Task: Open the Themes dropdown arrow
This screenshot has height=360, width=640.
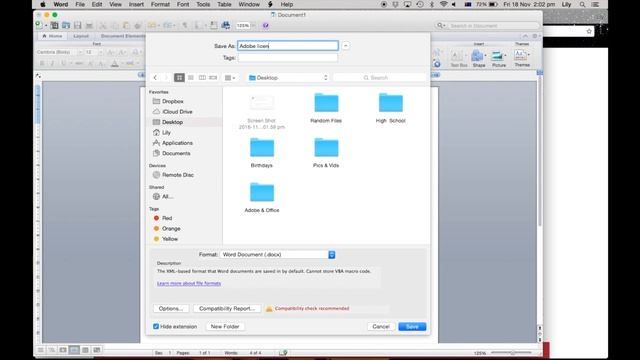Action: click(529, 54)
